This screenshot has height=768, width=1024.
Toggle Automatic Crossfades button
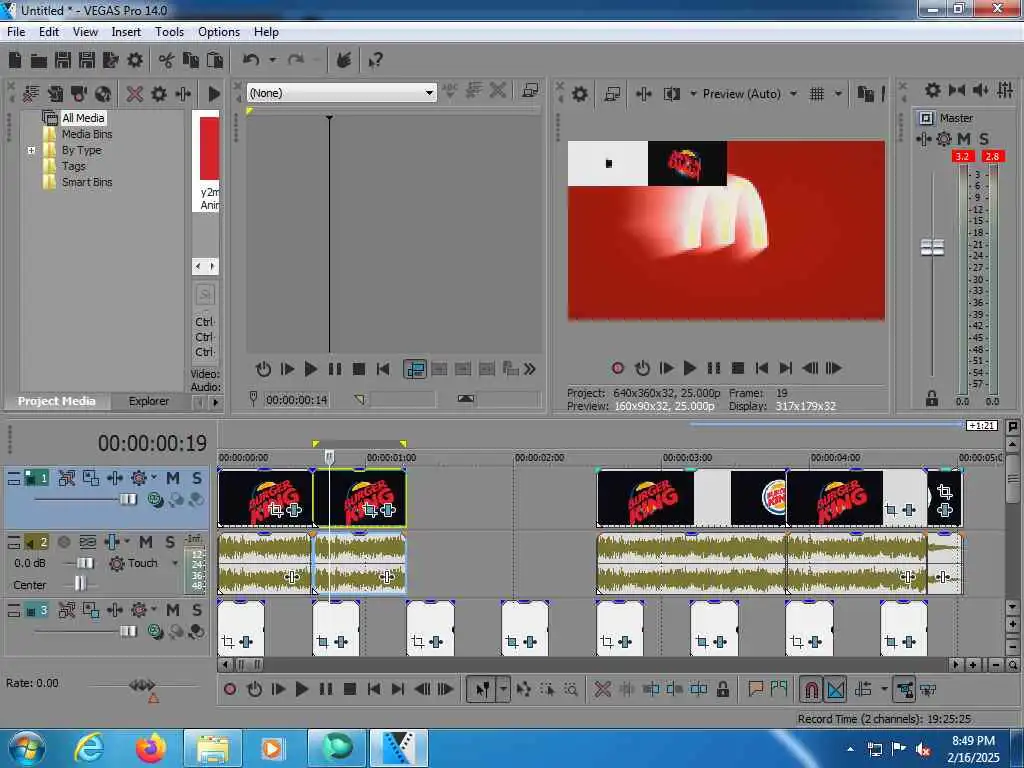coord(835,689)
